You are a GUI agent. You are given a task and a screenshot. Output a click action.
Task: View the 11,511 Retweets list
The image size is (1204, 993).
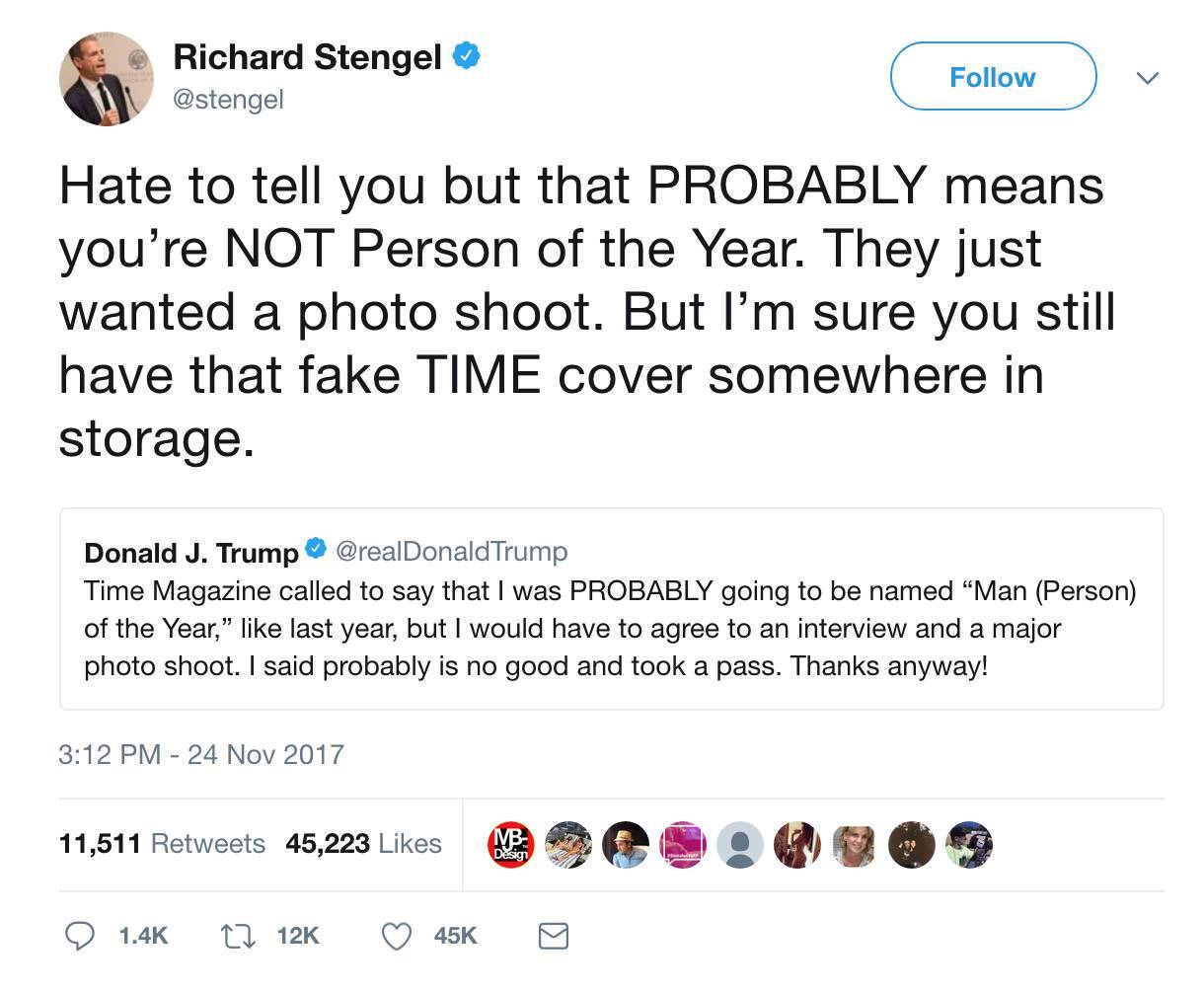pos(162,844)
